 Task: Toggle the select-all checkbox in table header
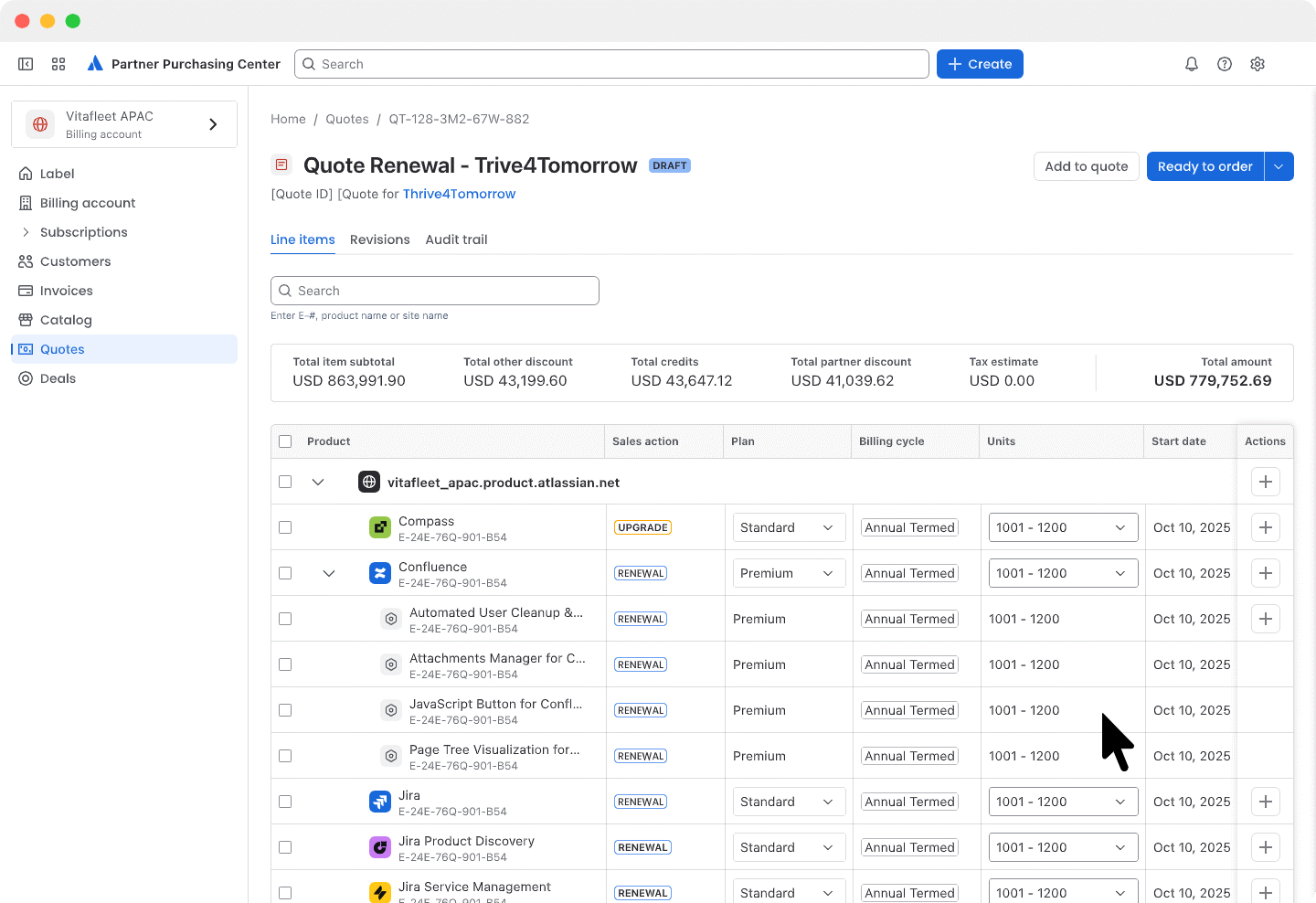[x=285, y=441]
